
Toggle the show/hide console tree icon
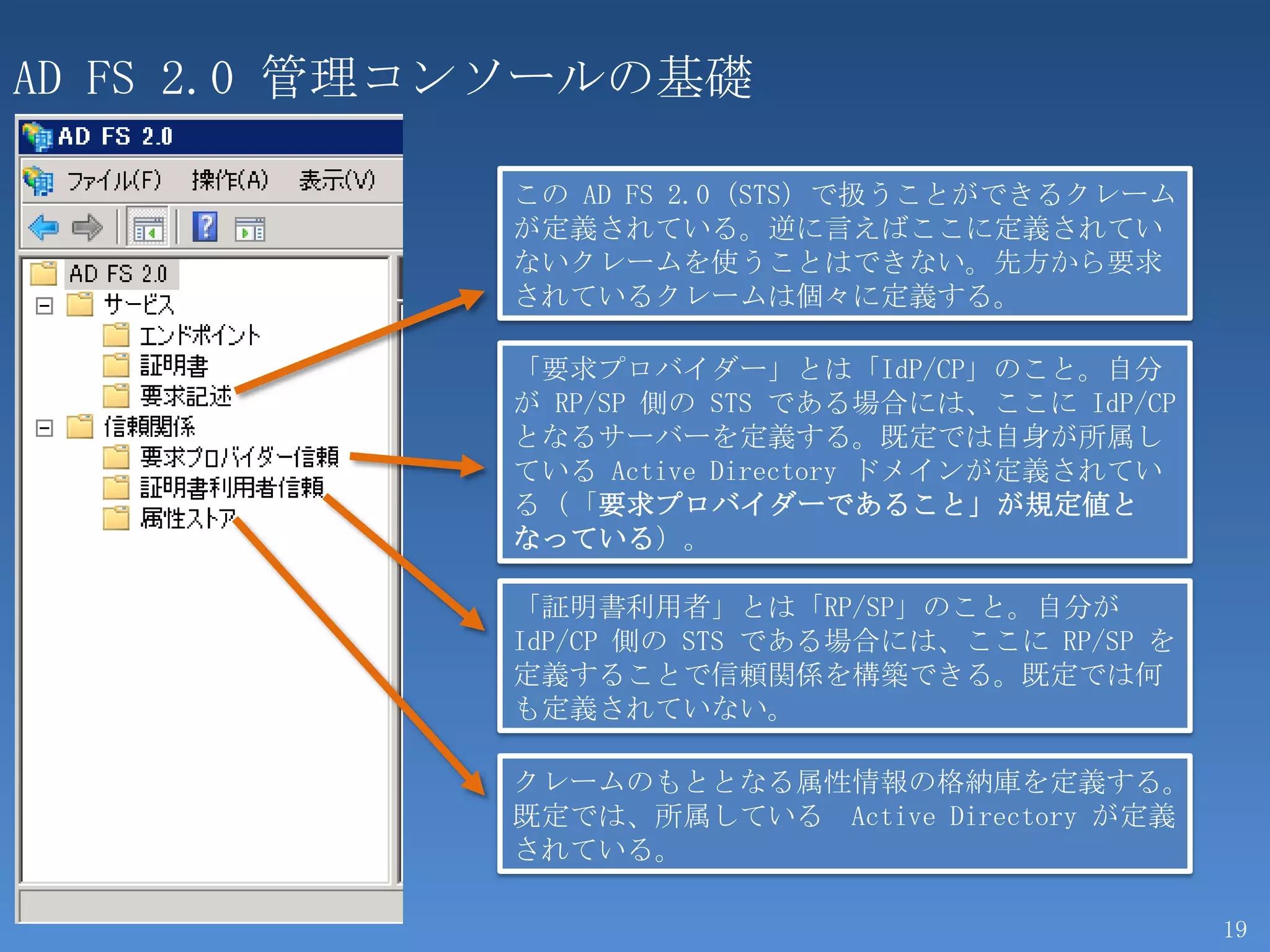coord(148,227)
